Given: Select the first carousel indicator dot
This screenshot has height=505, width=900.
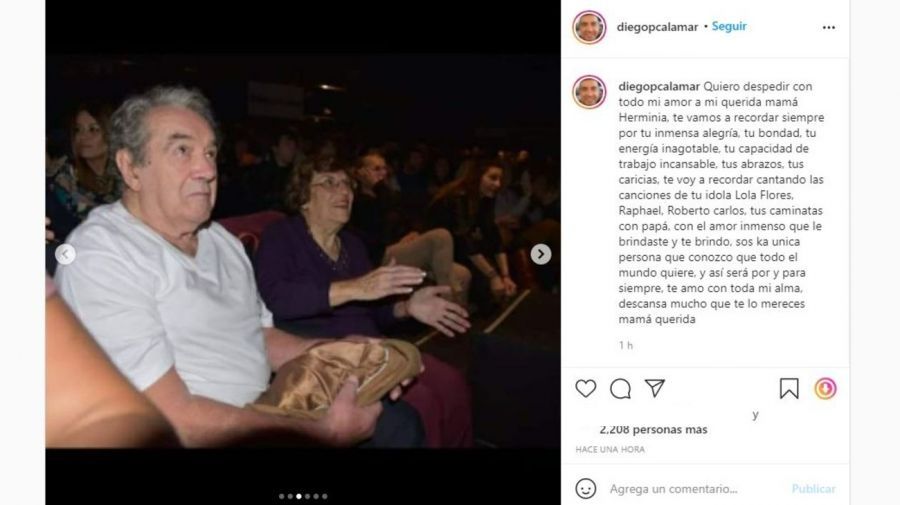Looking at the screenshot, I should 281,496.
